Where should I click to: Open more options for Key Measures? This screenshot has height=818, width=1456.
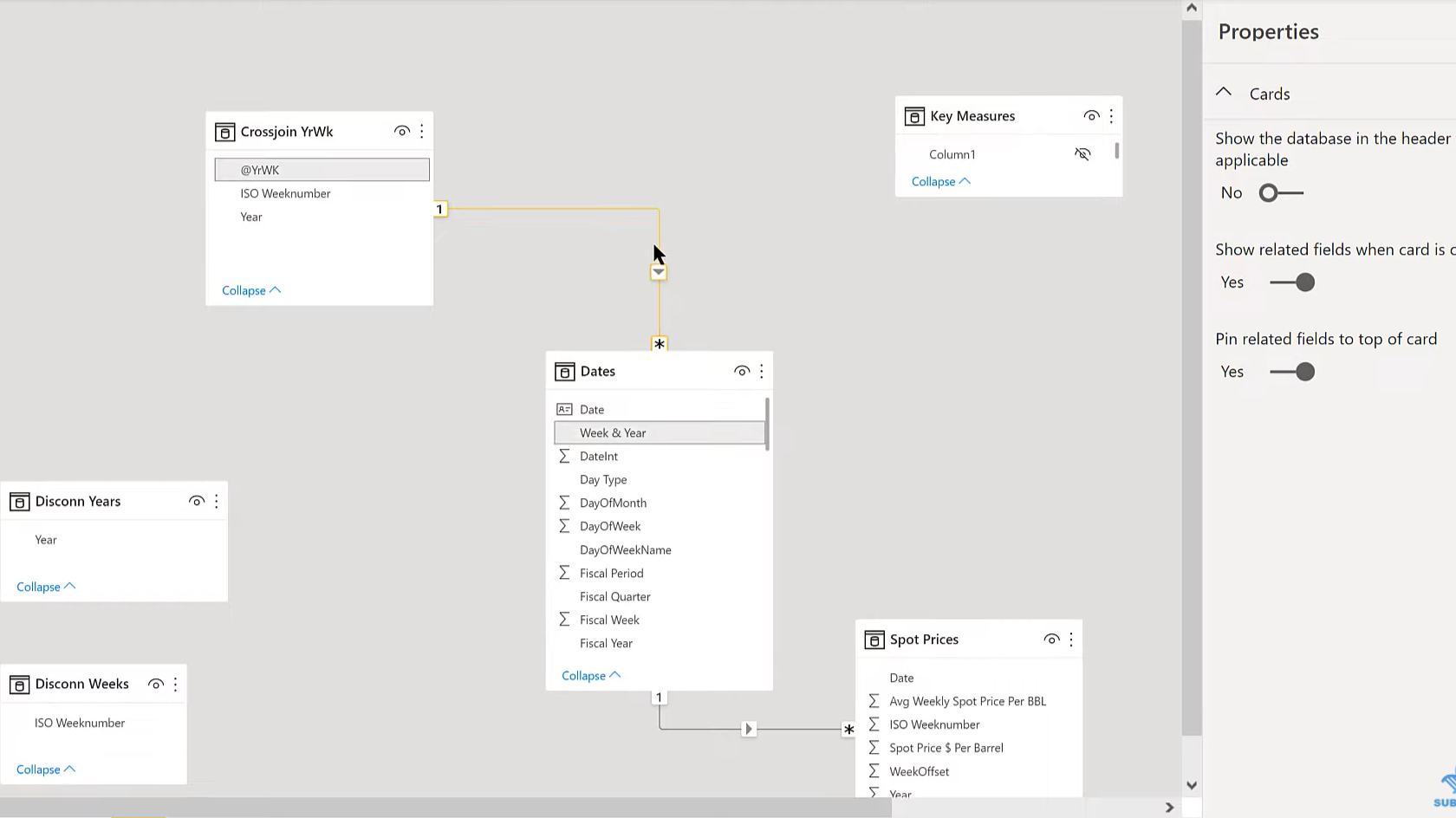tap(1111, 116)
